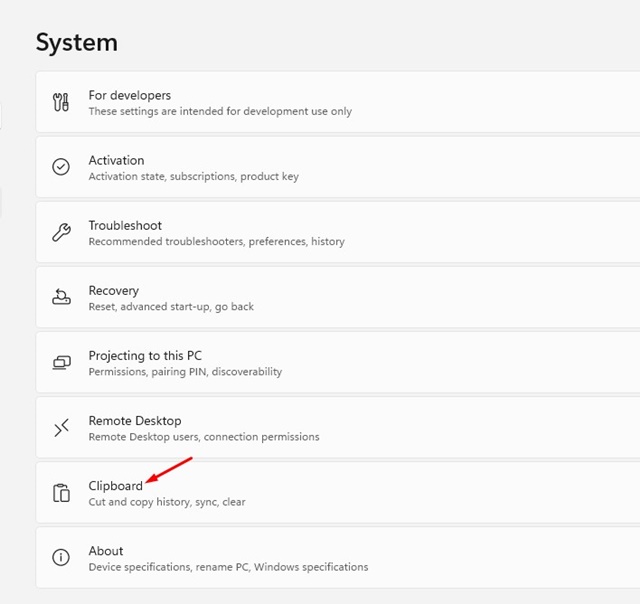
Task: Select Projecting to this PC
Action: pos(144,356)
